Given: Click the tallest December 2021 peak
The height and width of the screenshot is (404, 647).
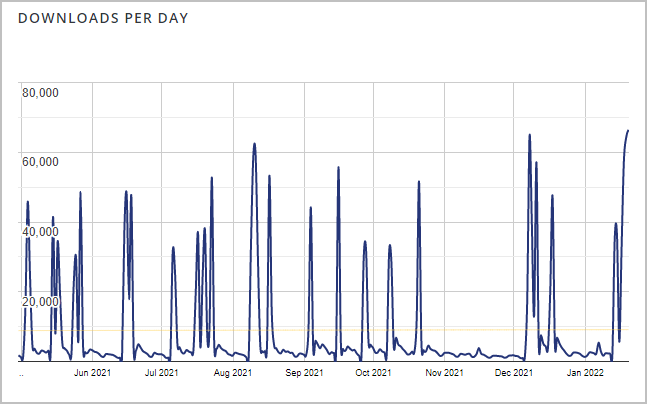Looking at the screenshot, I should point(529,135).
